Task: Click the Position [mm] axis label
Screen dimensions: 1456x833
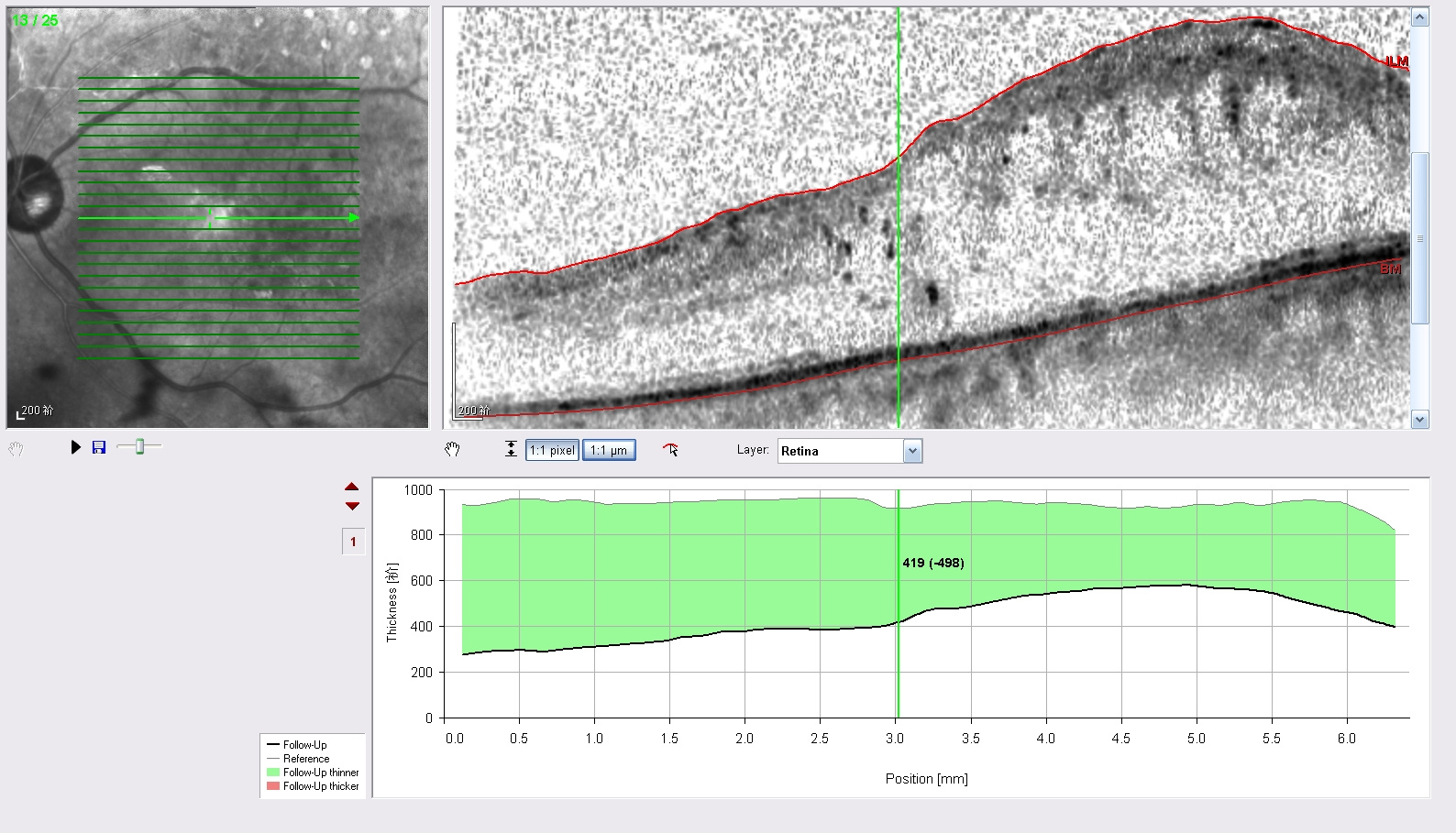Action: tap(926, 779)
